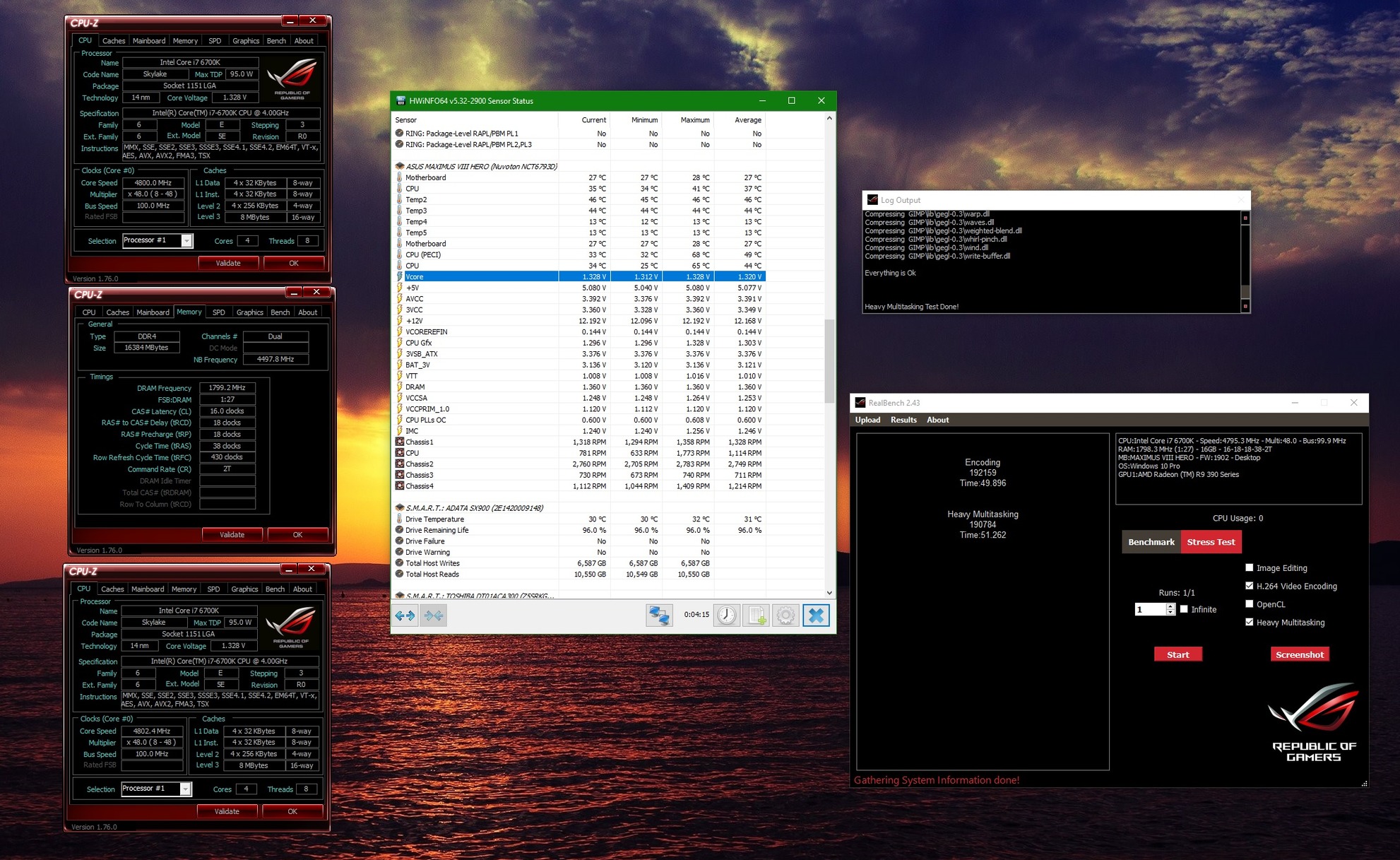Click the icon beside the Total Host Writes row
This screenshot has height=860, width=1400.
tap(399, 563)
